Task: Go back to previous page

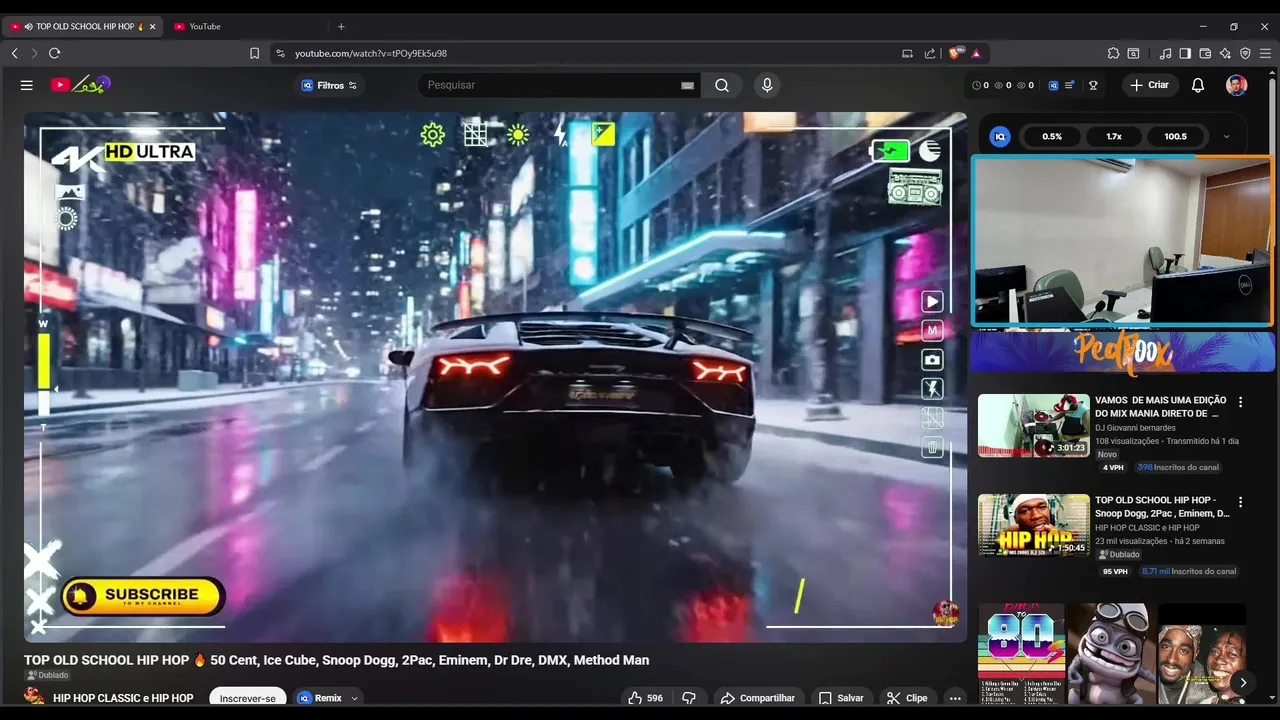Action: (x=14, y=53)
